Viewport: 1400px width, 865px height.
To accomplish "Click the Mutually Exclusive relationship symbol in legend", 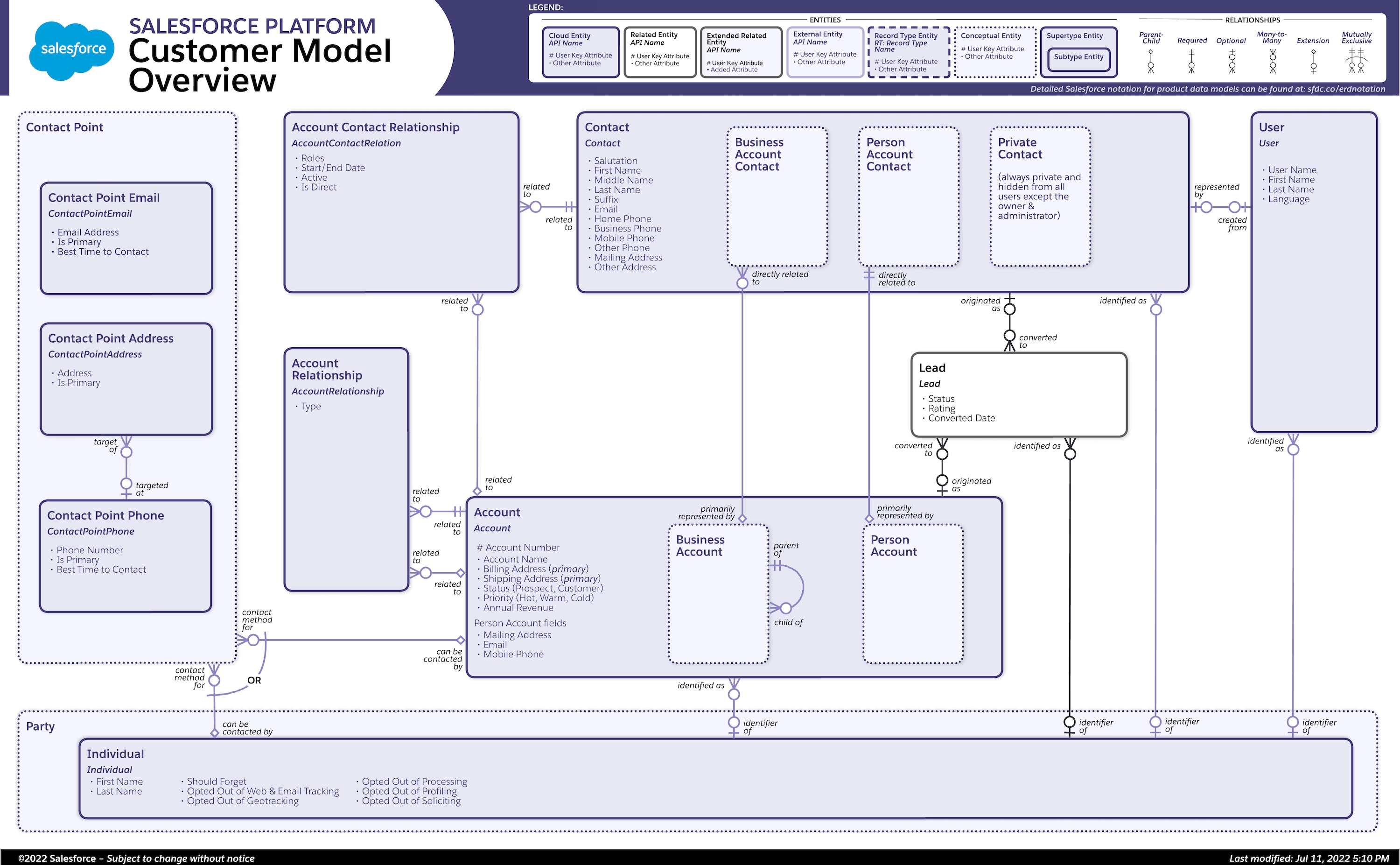I will tap(1357, 61).
